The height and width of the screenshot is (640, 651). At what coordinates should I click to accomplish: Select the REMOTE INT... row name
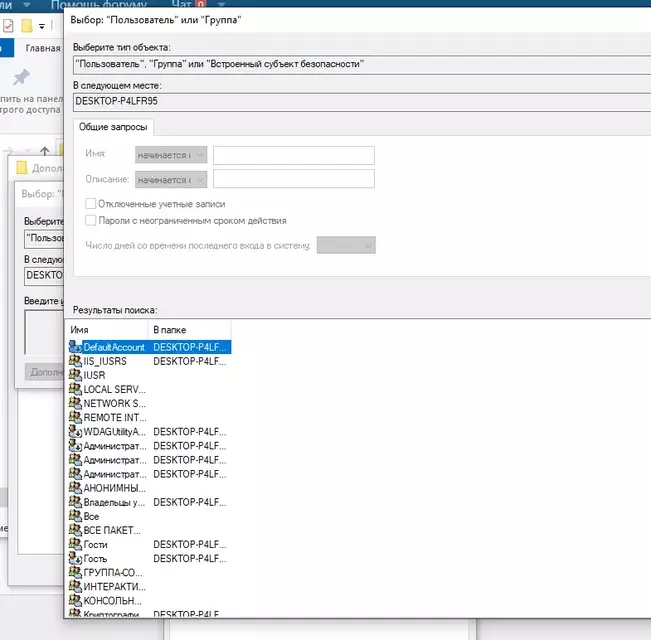[115, 418]
